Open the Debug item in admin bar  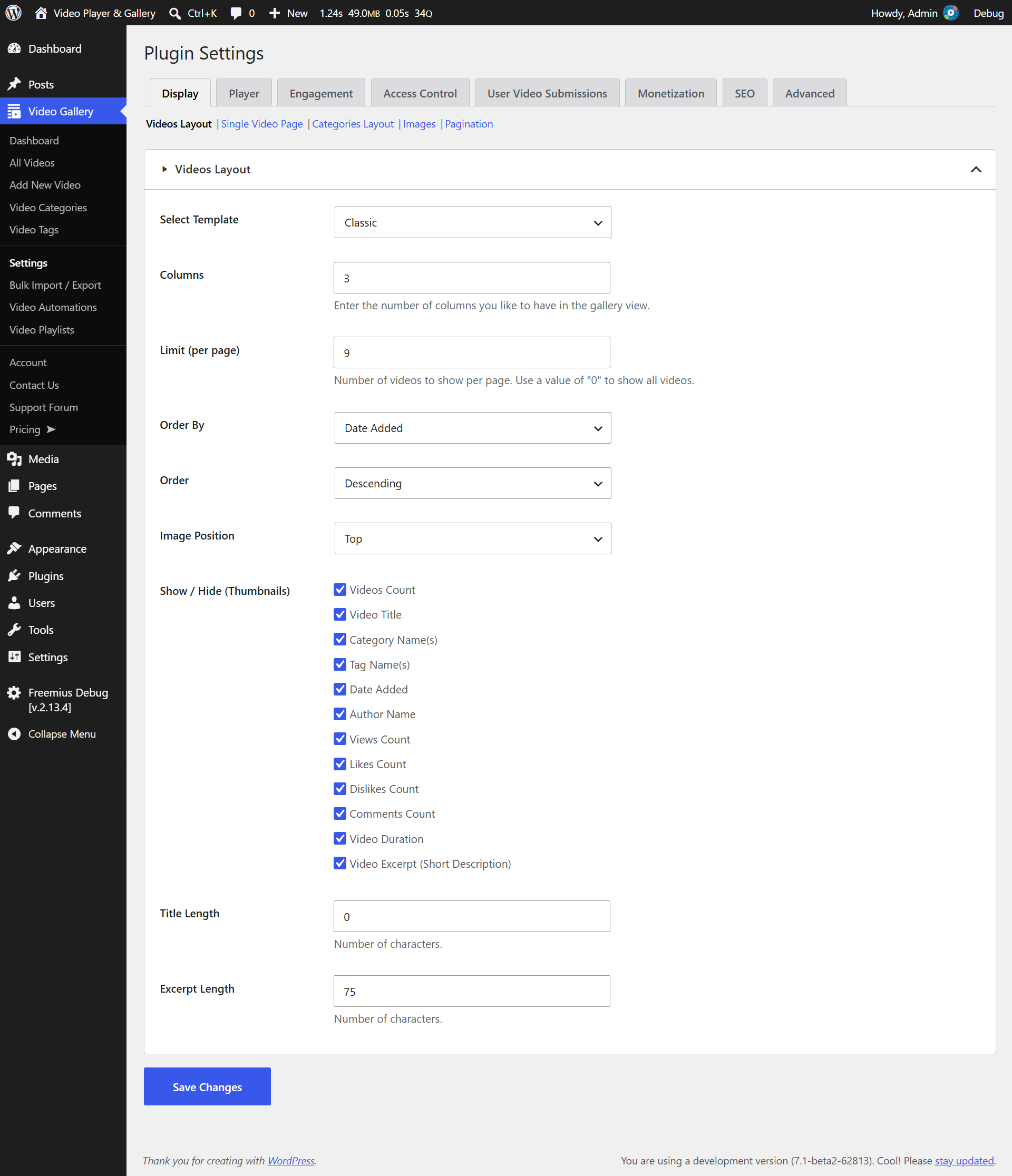pyautogui.click(x=988, y=13)
